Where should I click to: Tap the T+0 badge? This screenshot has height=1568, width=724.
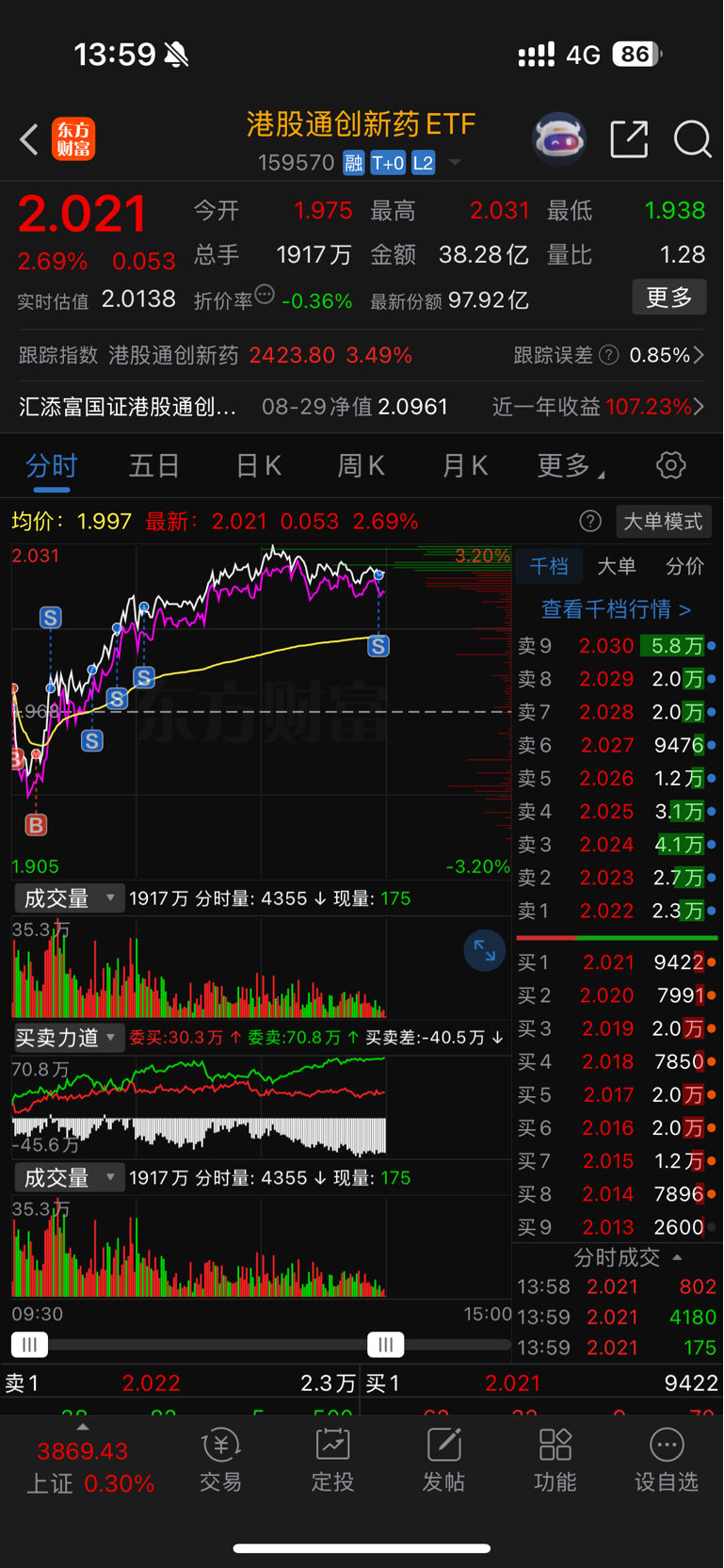[388, 164]
